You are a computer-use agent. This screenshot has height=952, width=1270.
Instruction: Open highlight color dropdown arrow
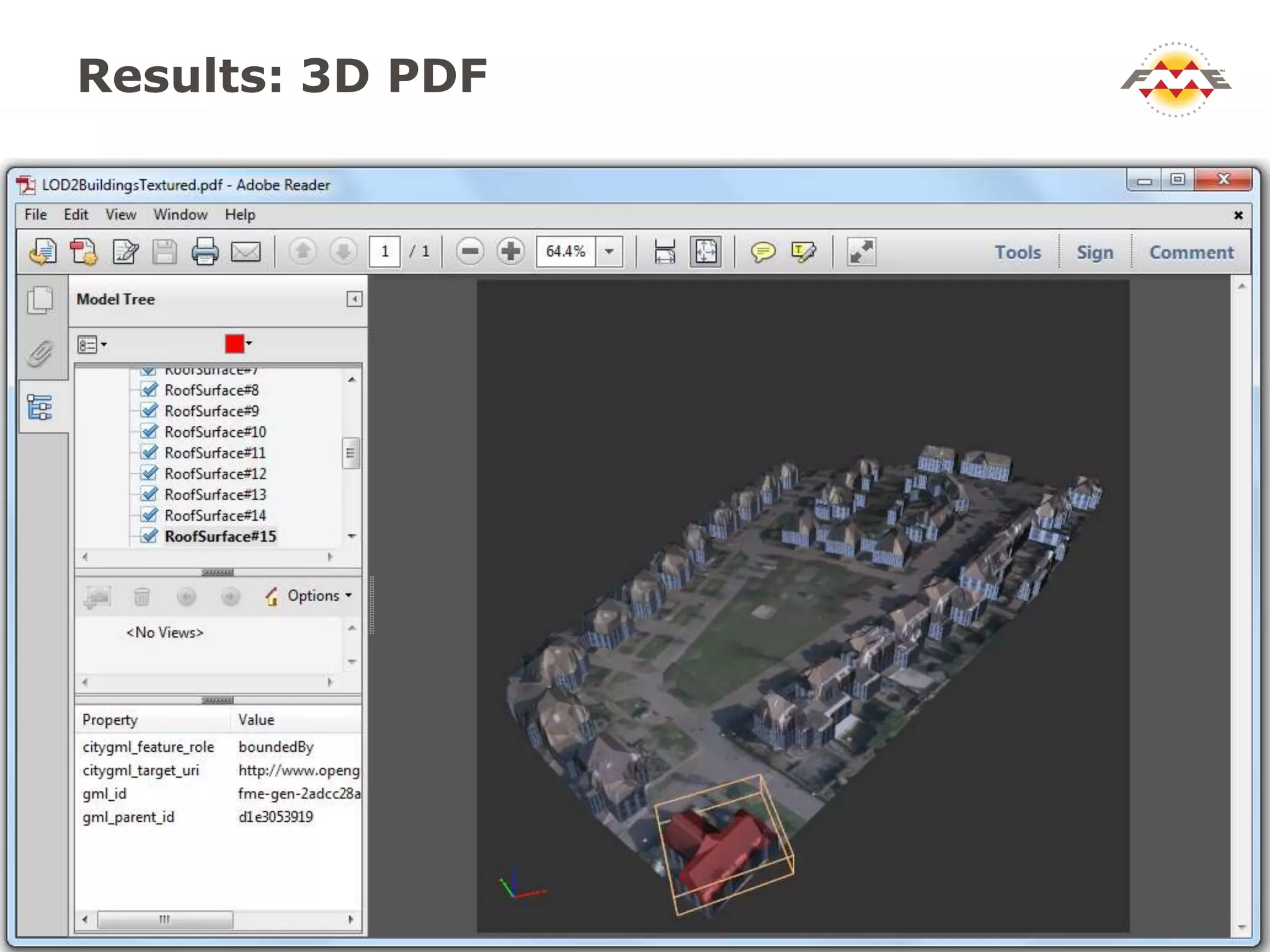(x=249, y=343)
